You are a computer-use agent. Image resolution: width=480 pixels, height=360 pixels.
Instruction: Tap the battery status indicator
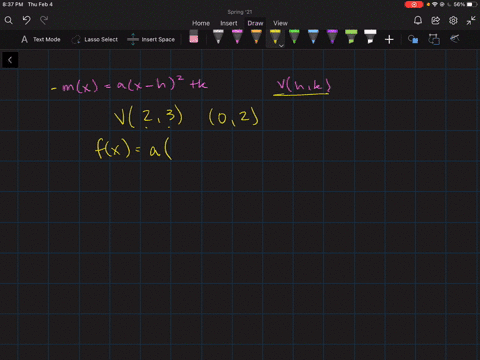tap(471, 4)
